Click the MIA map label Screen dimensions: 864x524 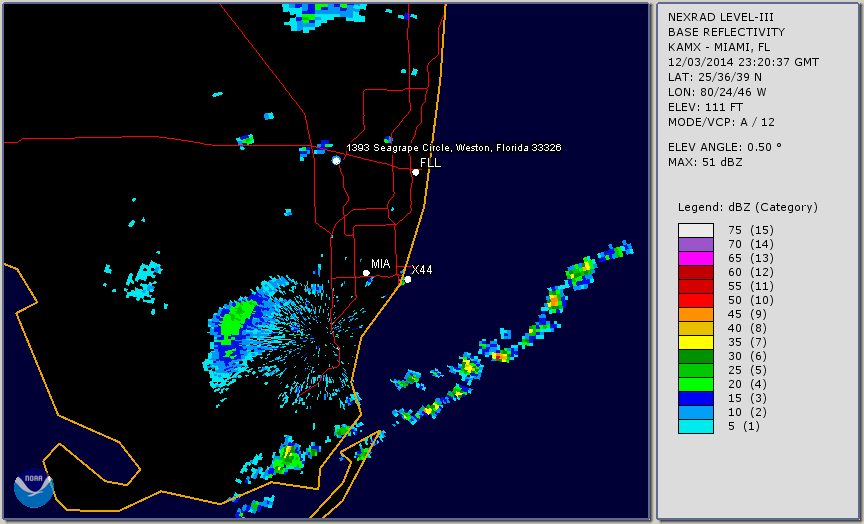pyautogui.click(x=380, y=264)
